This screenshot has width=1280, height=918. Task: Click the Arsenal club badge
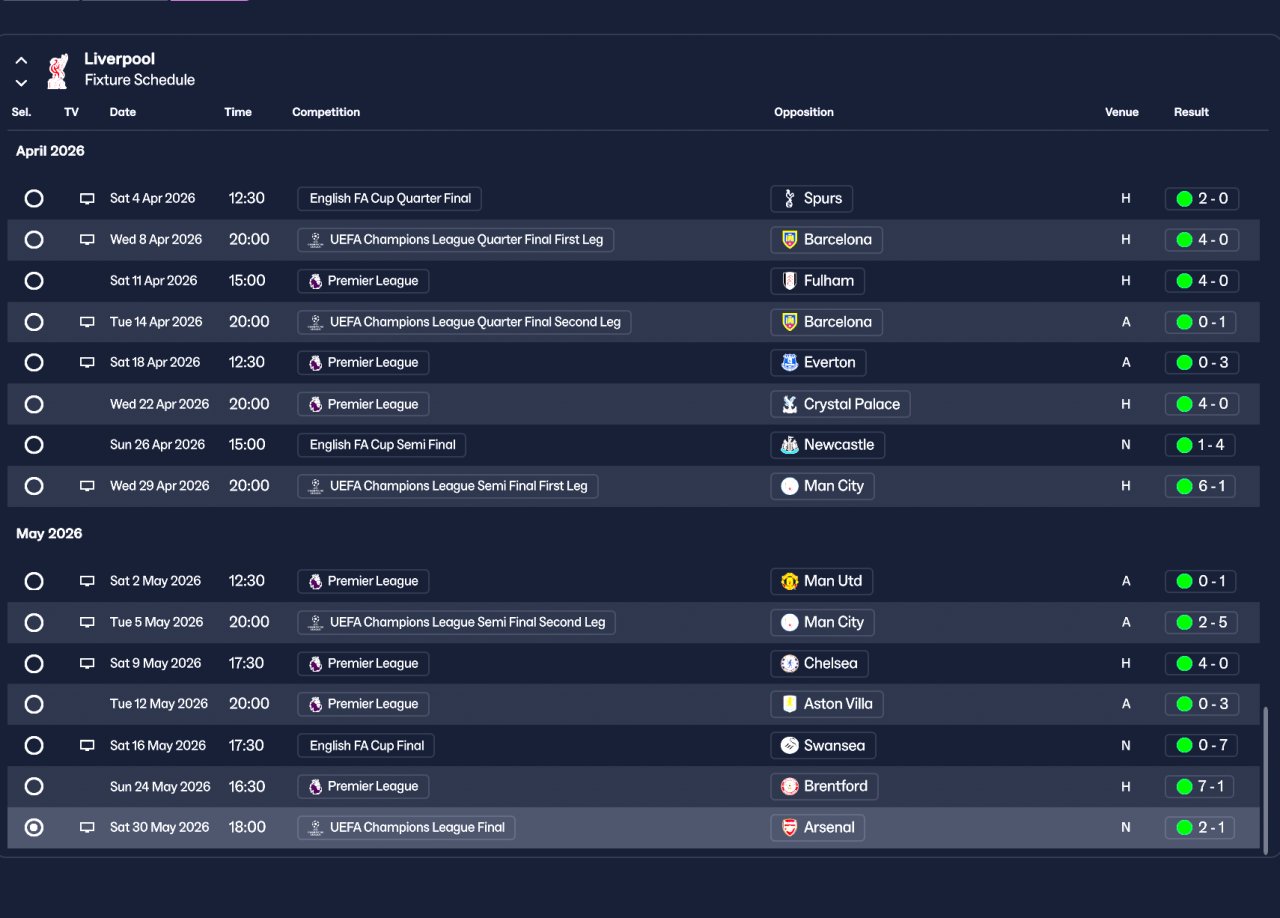(x=790, y=828)
